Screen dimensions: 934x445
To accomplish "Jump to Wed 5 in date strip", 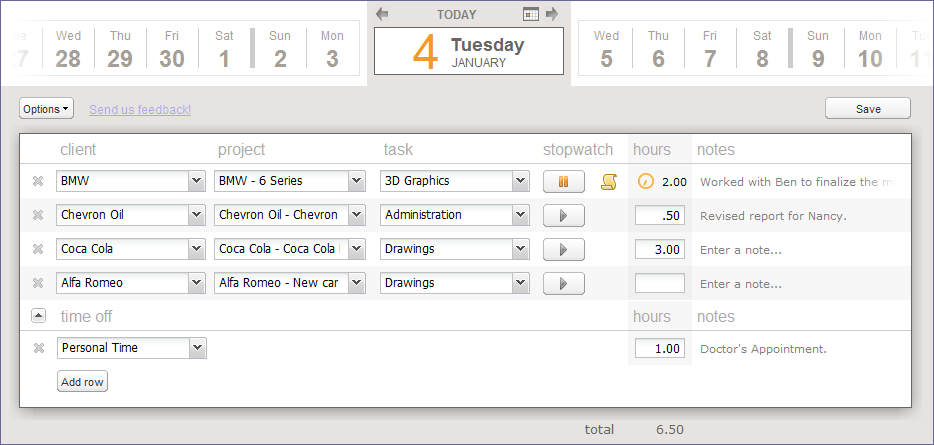I will tap(606, 49).
